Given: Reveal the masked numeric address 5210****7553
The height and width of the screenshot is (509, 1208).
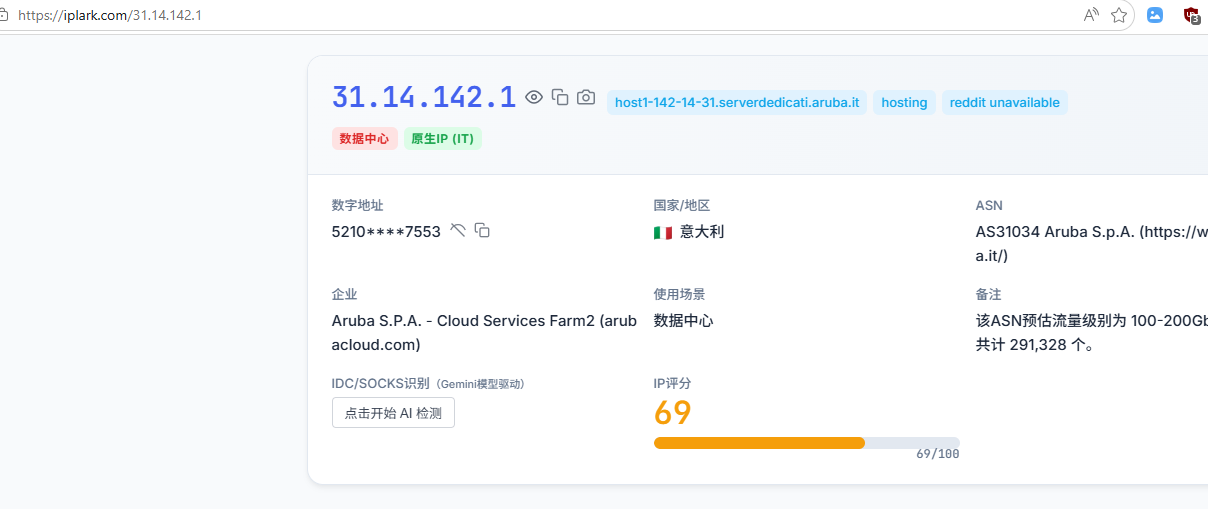Looking at the screenshot, I should click(x=458, y=231).
